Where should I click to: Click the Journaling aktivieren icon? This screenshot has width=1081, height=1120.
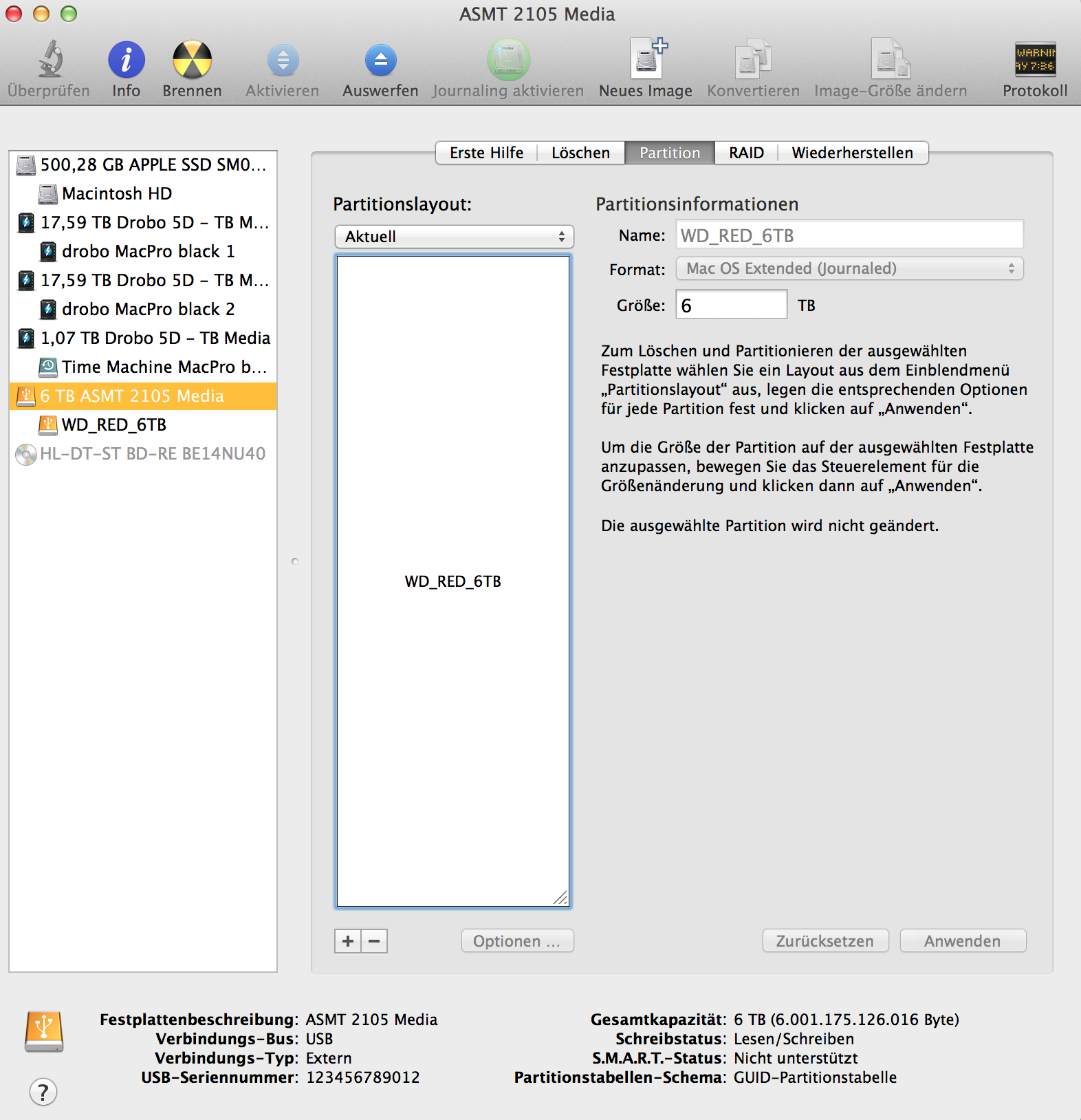click(508, 59)
